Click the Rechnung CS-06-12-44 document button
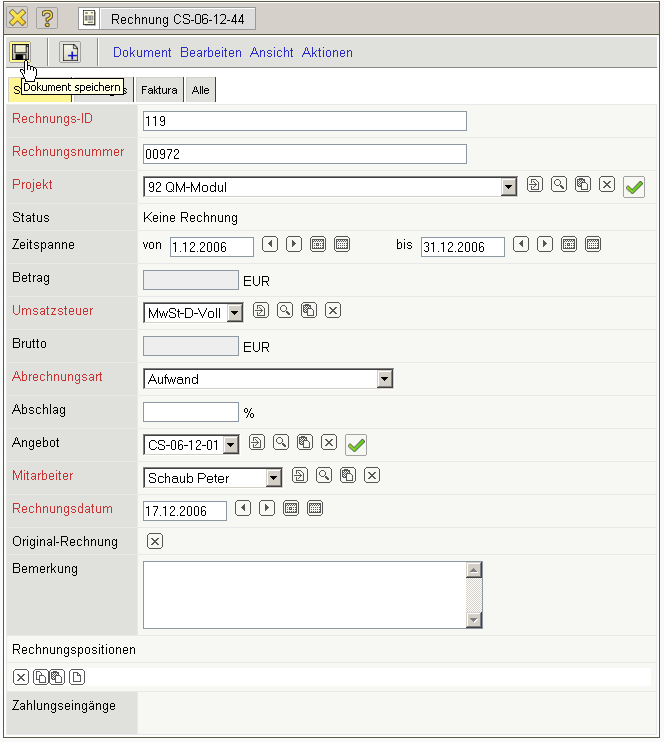 point(166,19)
